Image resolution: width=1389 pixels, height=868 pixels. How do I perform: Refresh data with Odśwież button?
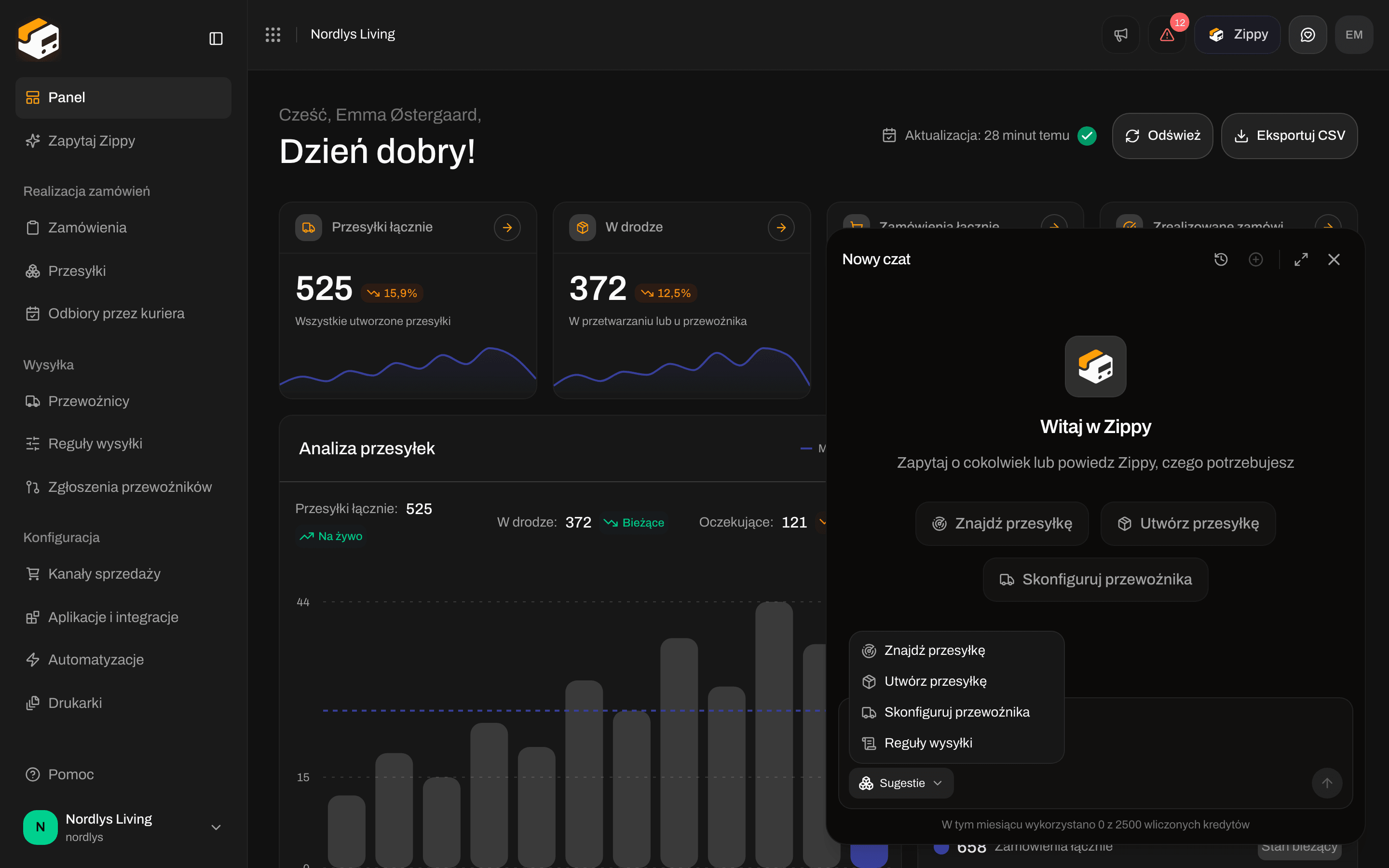coord(1162,136)
